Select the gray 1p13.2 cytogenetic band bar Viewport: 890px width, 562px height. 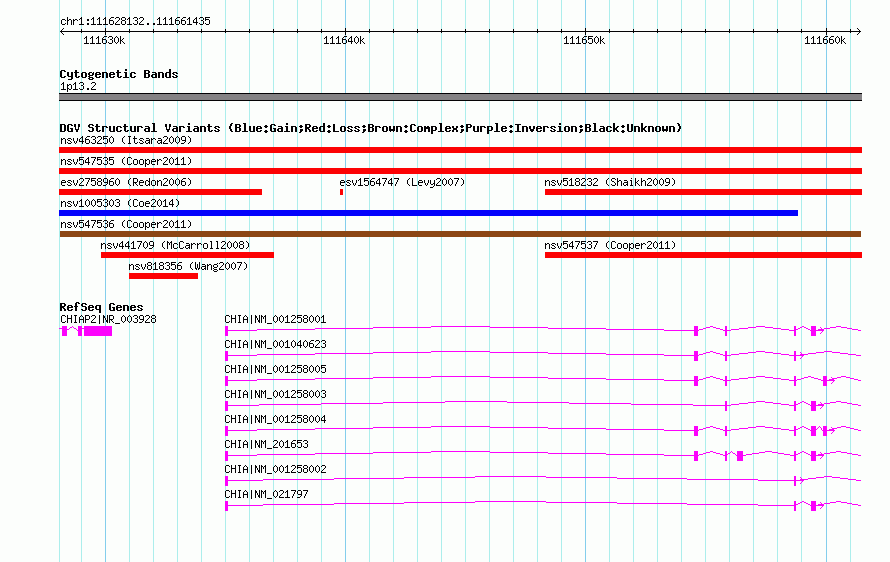[x=460, y=97]
